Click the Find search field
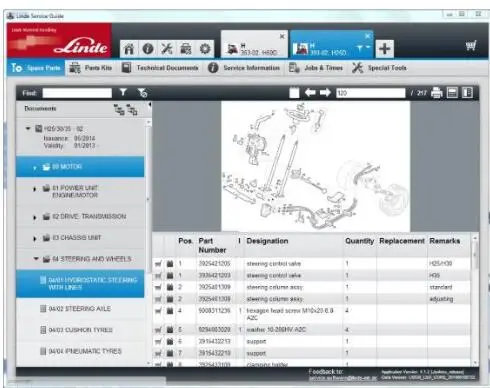490x388 pixels. coord(77,93)
